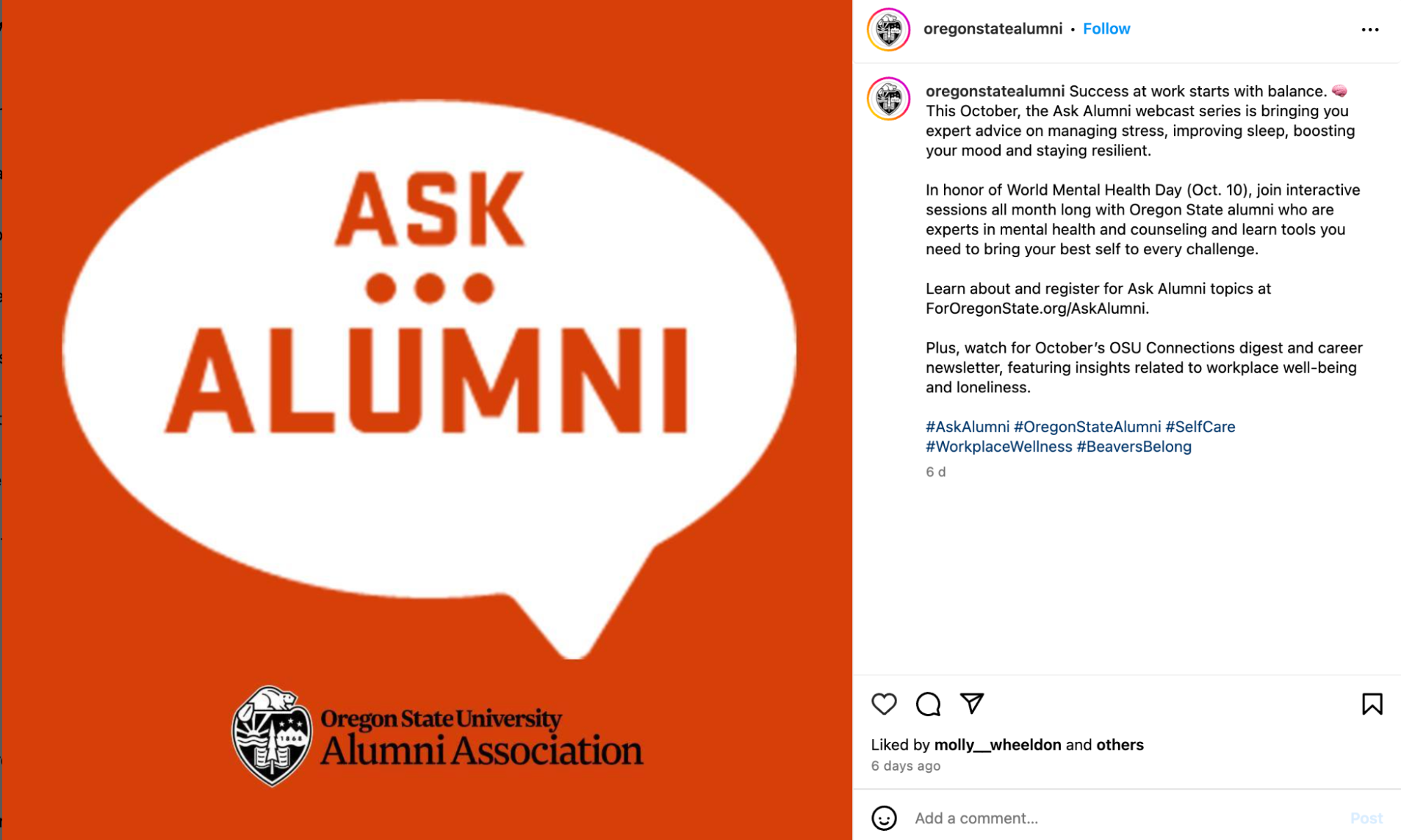
Task: Click the header oregonstatealumni profile picture
Action: pos(889,29)
